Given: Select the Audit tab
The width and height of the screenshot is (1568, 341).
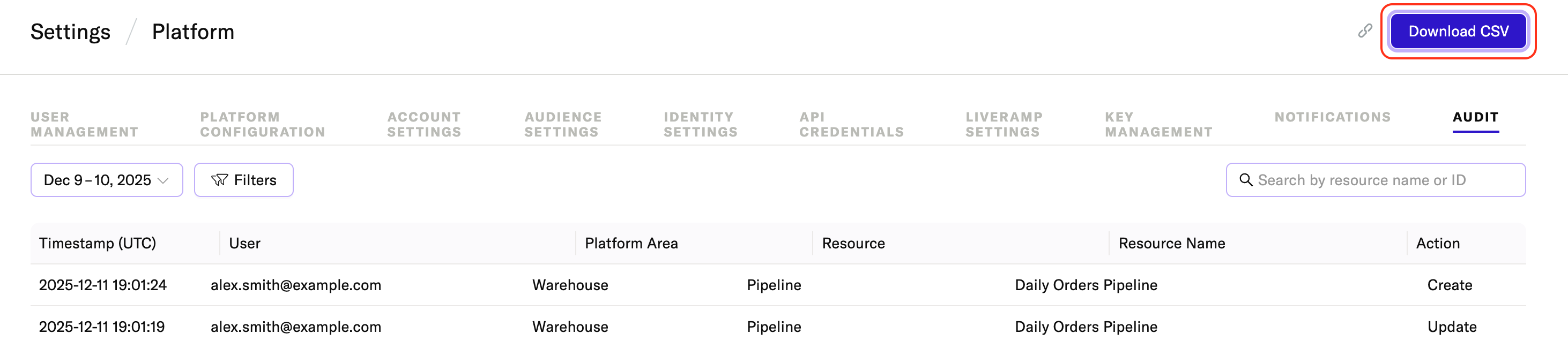Looking at the screenshot, I should click(x=1475, y=117).
